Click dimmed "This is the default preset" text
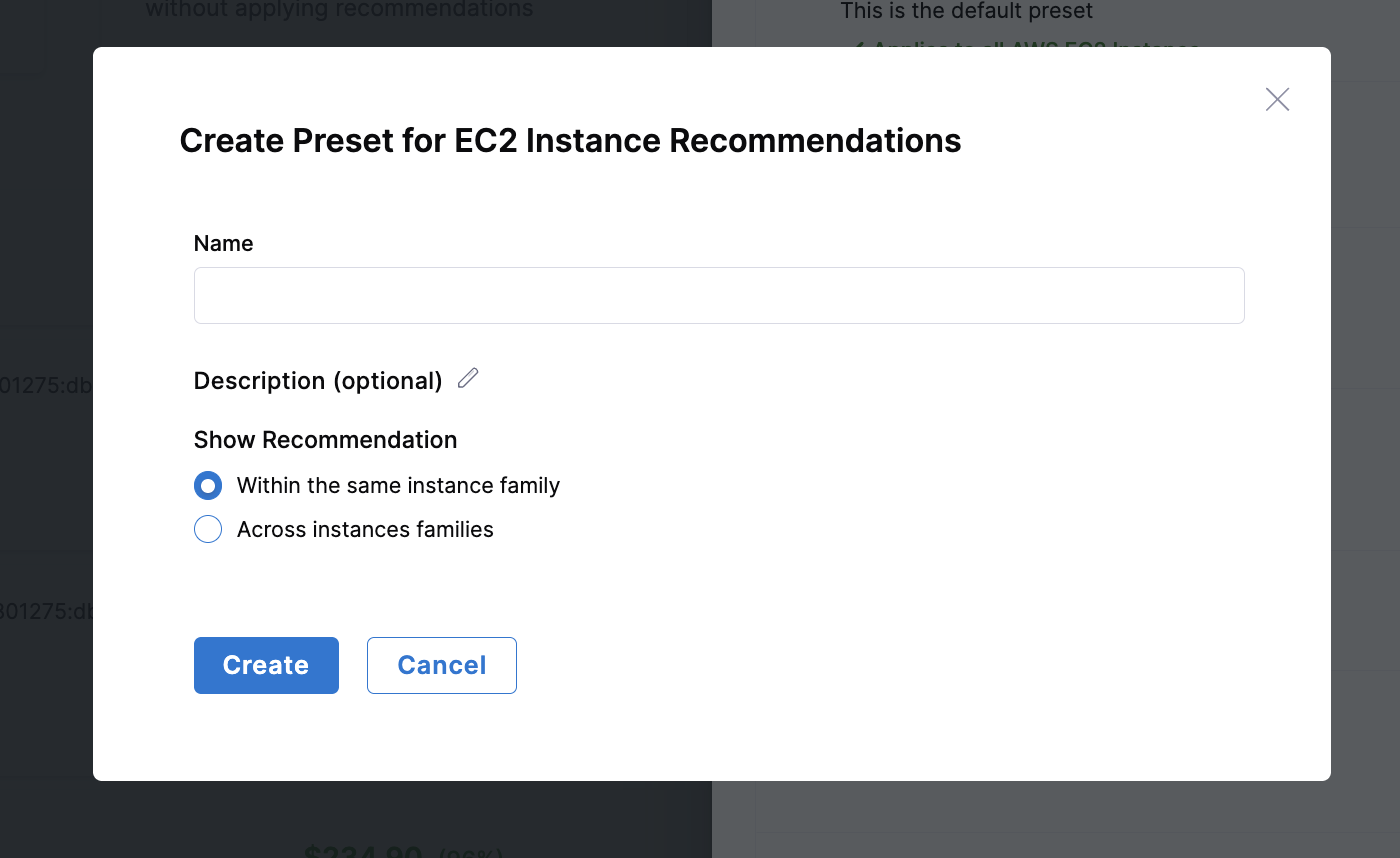The height and width of the screenshot is (858, 1400). click(966, 12)
